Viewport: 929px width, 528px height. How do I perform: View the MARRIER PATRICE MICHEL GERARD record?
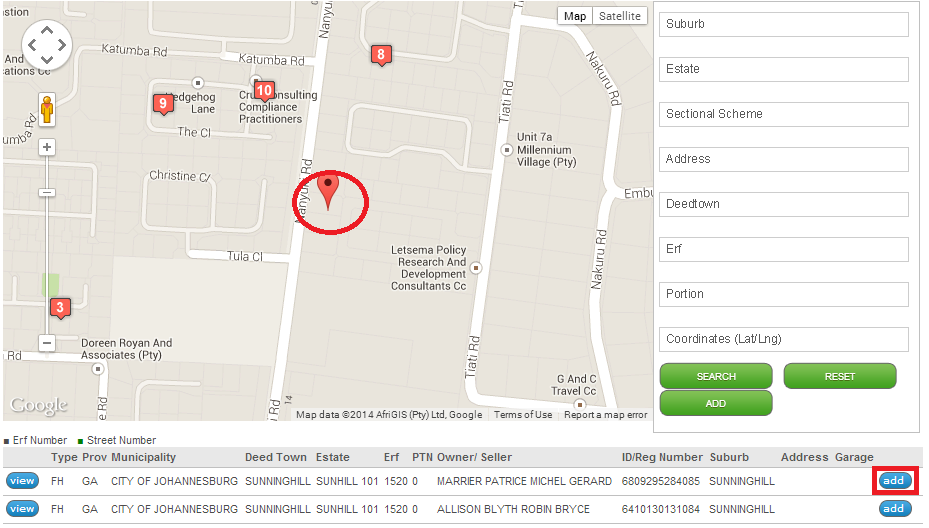pyautogui.click(x=23, y=481)
